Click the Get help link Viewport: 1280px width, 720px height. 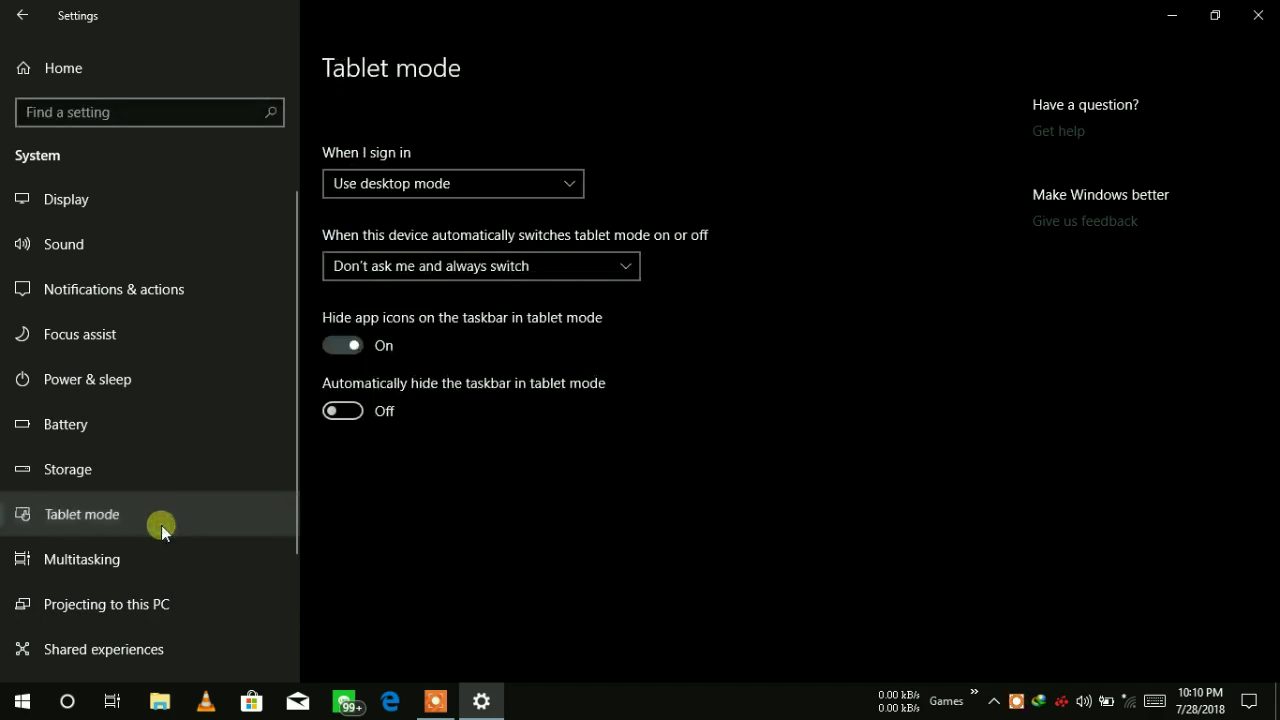[x=1058, y=131]
